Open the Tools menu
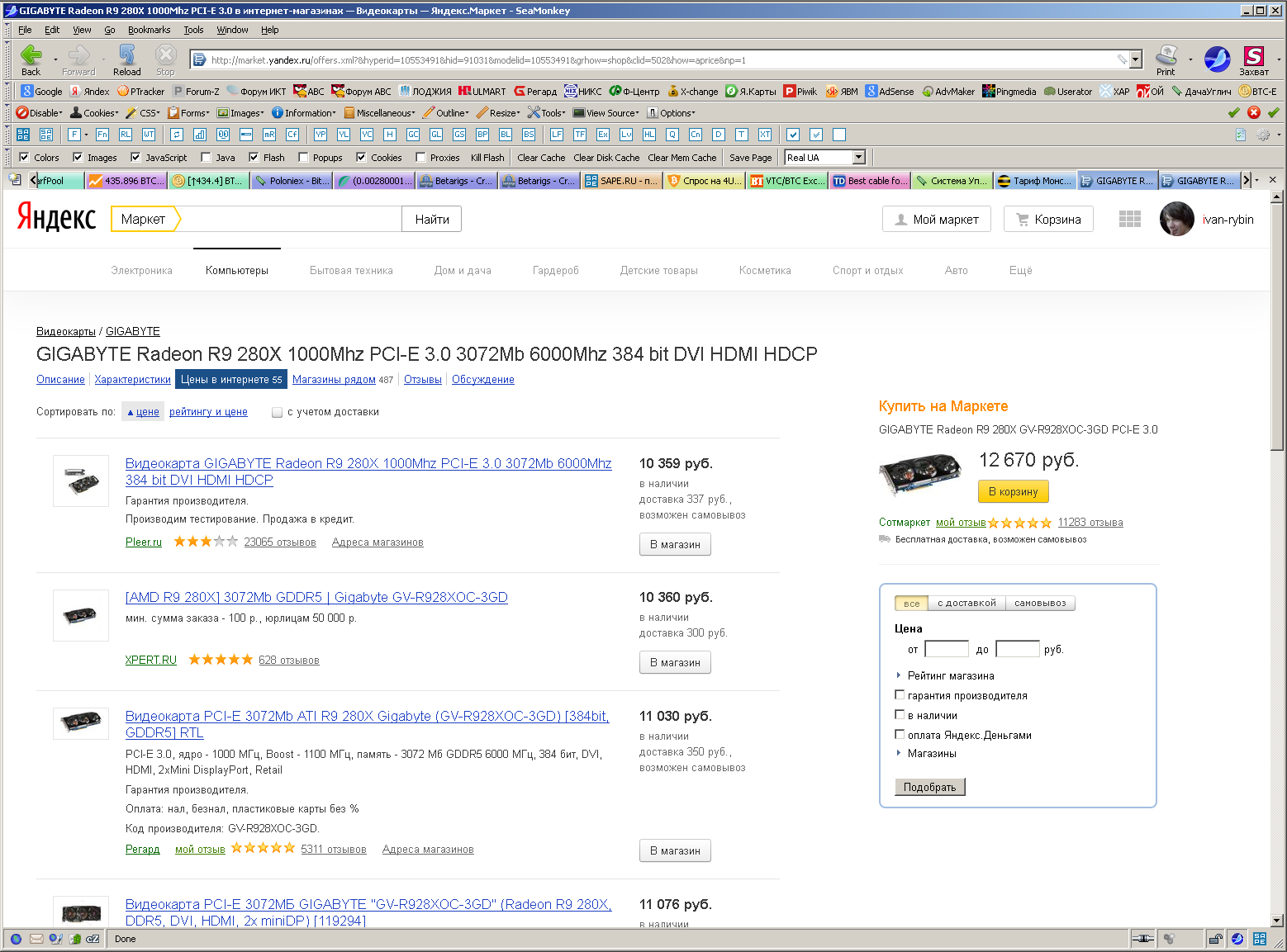Viewport: 1287px width, 952px height. click(193, 30)
